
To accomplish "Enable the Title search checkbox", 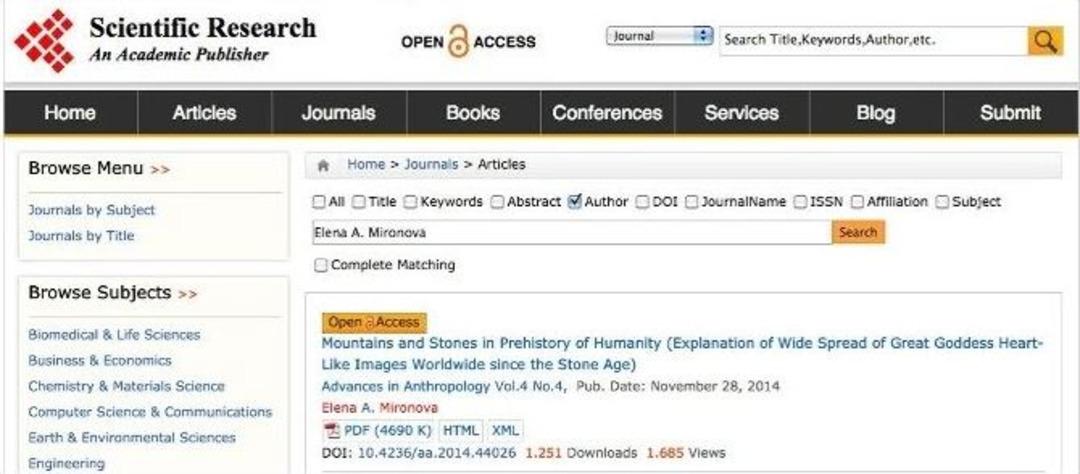I will tap(359, 202).
